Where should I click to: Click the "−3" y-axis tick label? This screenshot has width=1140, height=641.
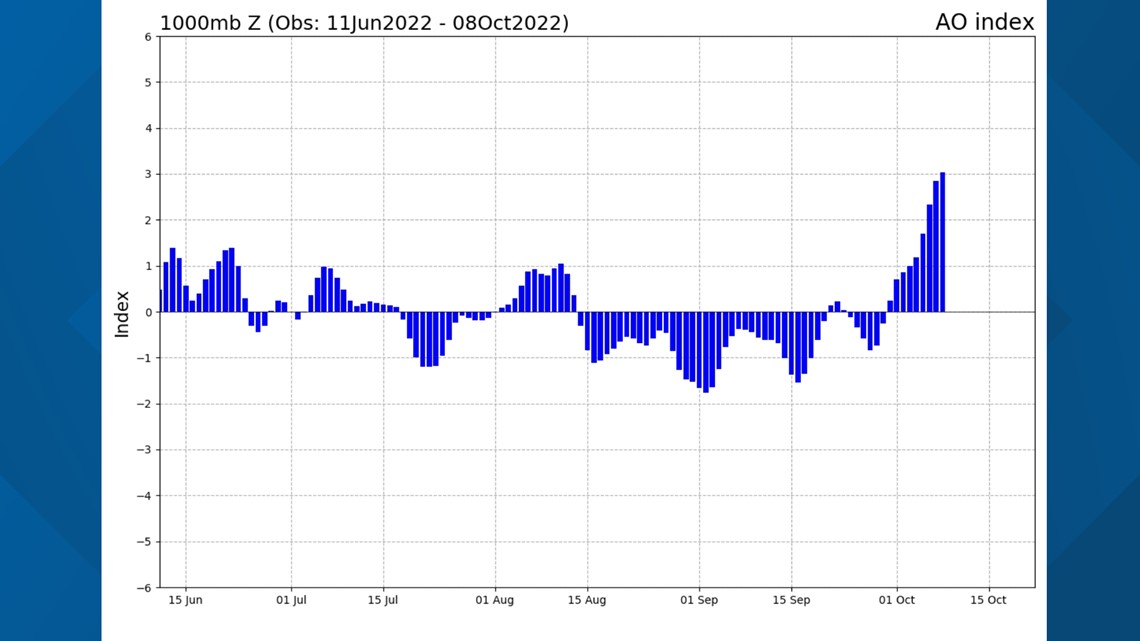click(x=144, y=450)
